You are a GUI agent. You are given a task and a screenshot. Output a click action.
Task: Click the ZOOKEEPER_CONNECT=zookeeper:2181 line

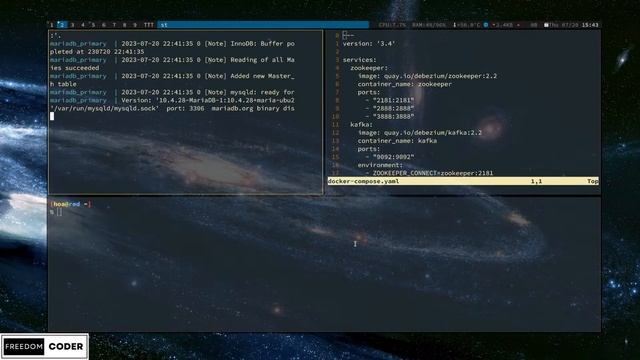coord(429,173)
